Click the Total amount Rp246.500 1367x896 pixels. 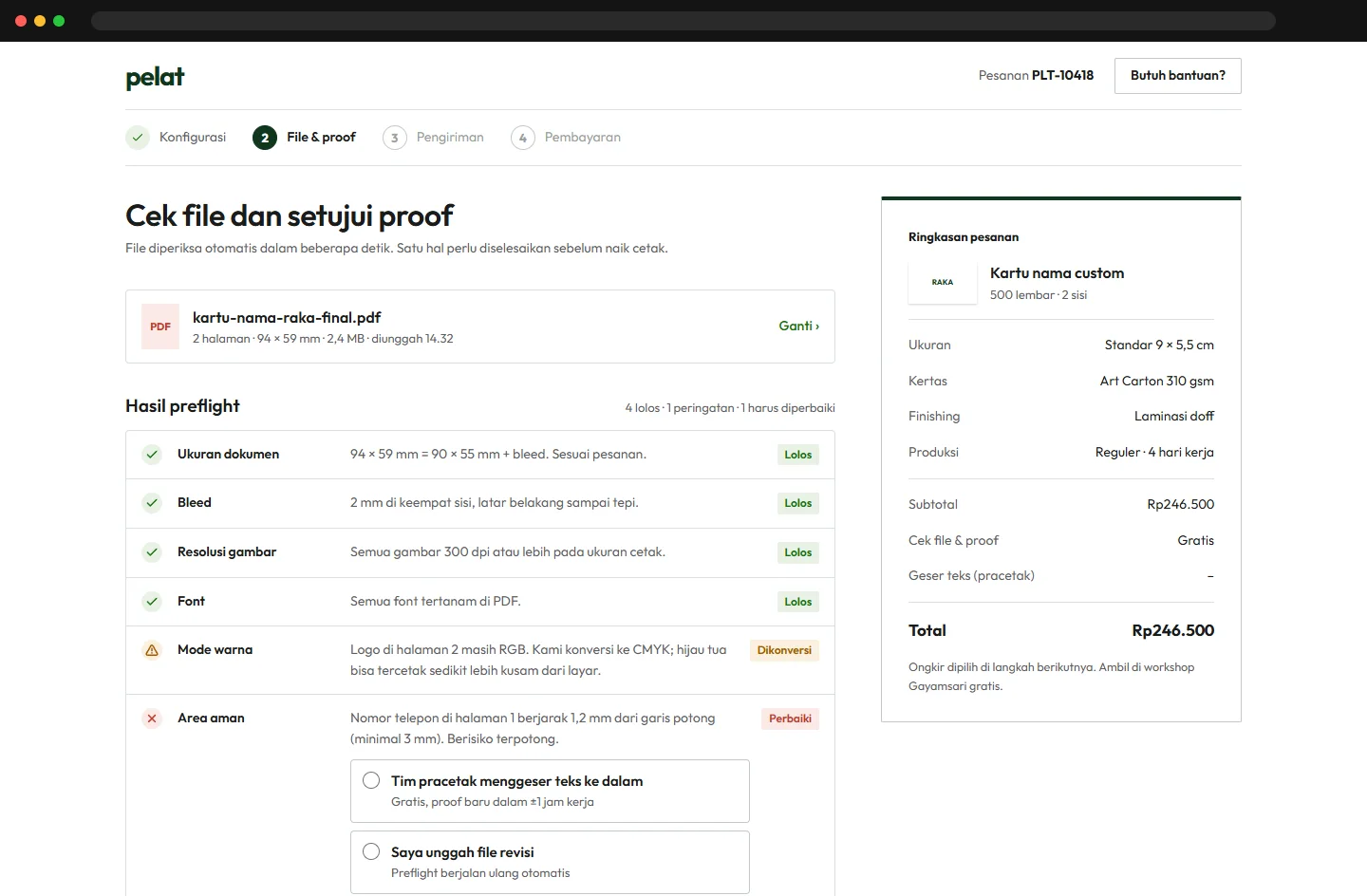tap(1173, 630)
